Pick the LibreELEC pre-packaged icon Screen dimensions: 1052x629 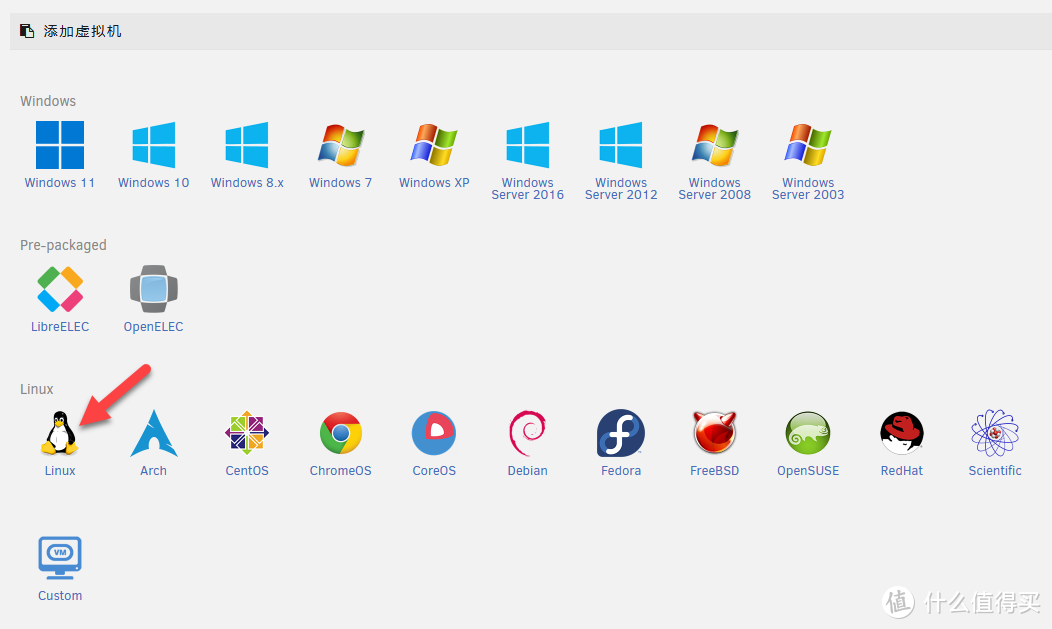(60, 289)
